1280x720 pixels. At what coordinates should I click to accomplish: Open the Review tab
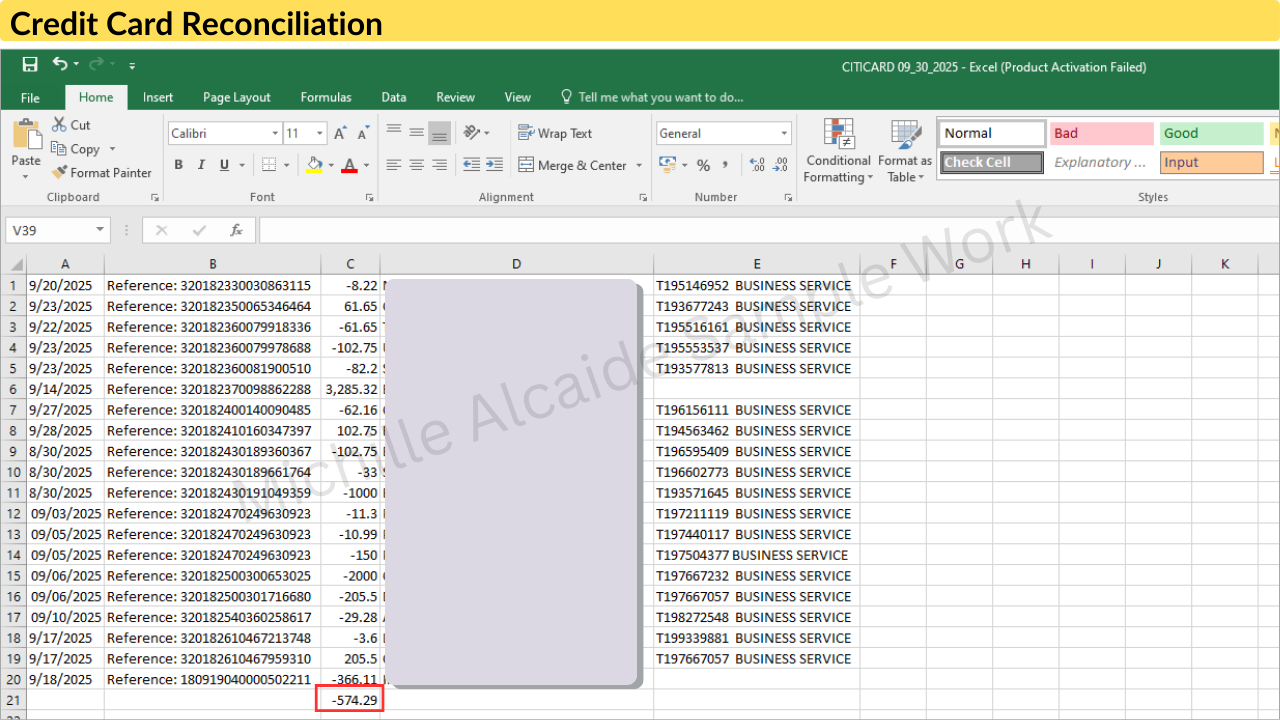(456, 97)
